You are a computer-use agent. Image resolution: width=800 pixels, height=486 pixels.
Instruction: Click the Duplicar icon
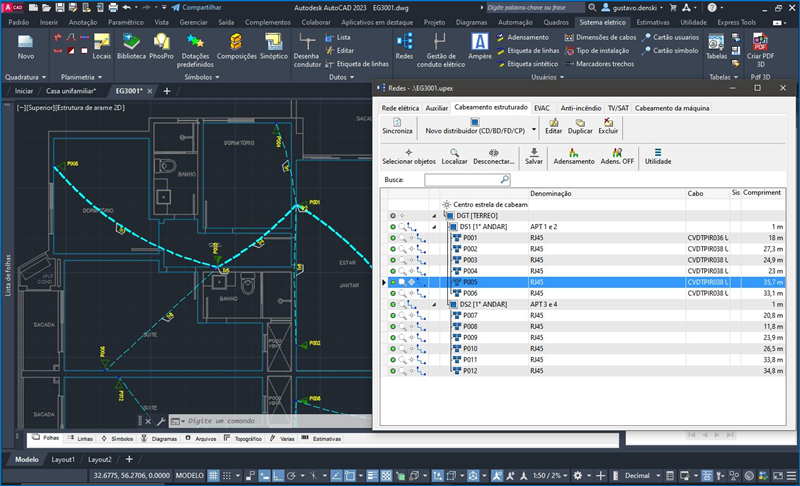pyautogui.click(x=580, y=125)
